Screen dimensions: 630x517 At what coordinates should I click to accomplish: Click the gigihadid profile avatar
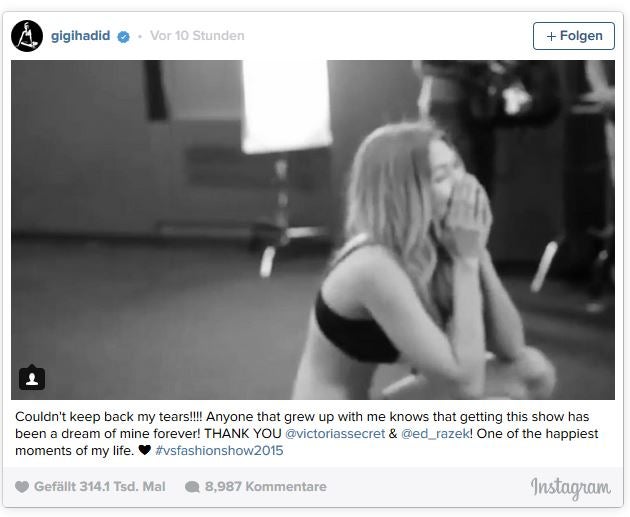click(x=27, y=36)
